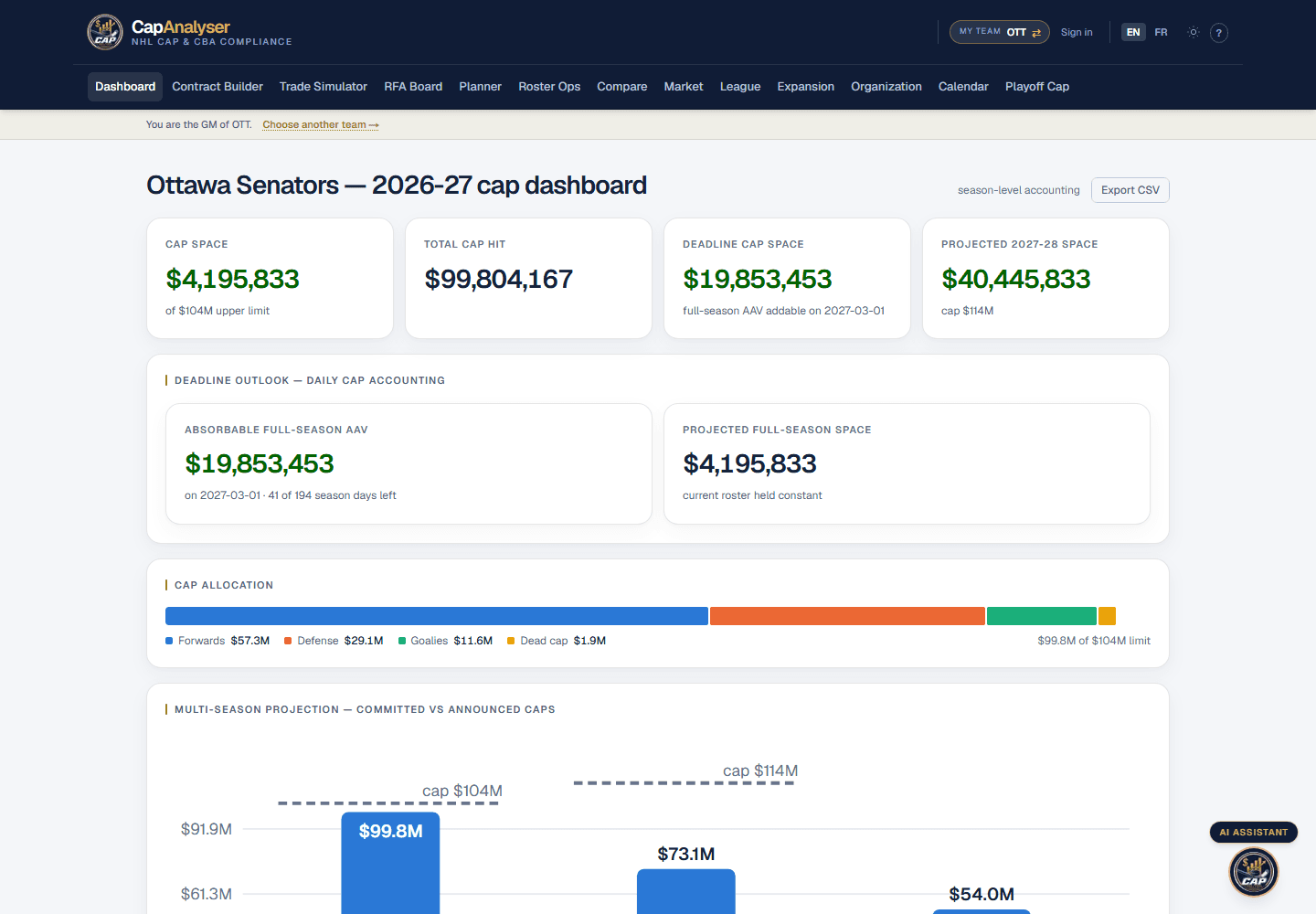Switch language to EN
Viewport: 1316px width, 914px height.
pyautogui.click(x=1133, y=32)
